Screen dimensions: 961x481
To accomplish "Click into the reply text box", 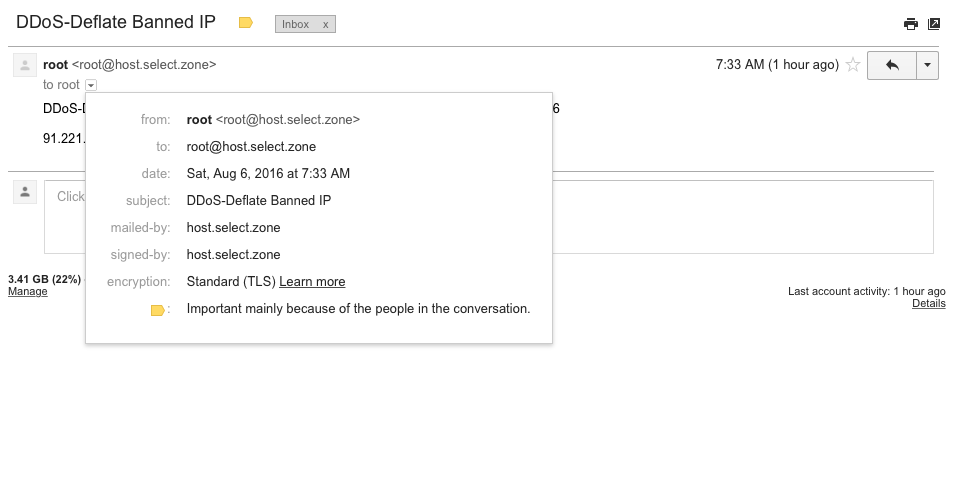I will pyautogui.click(x=488, y=216).
